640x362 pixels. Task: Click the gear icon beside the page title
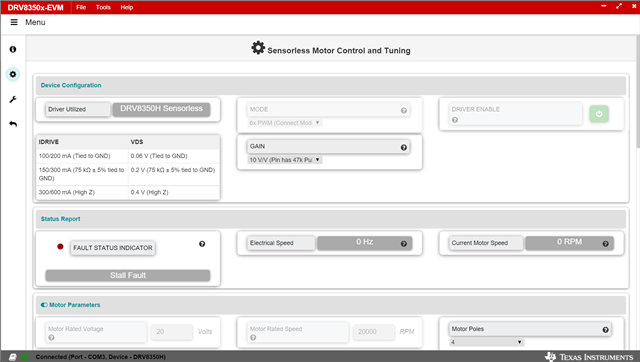click(258, 48)
